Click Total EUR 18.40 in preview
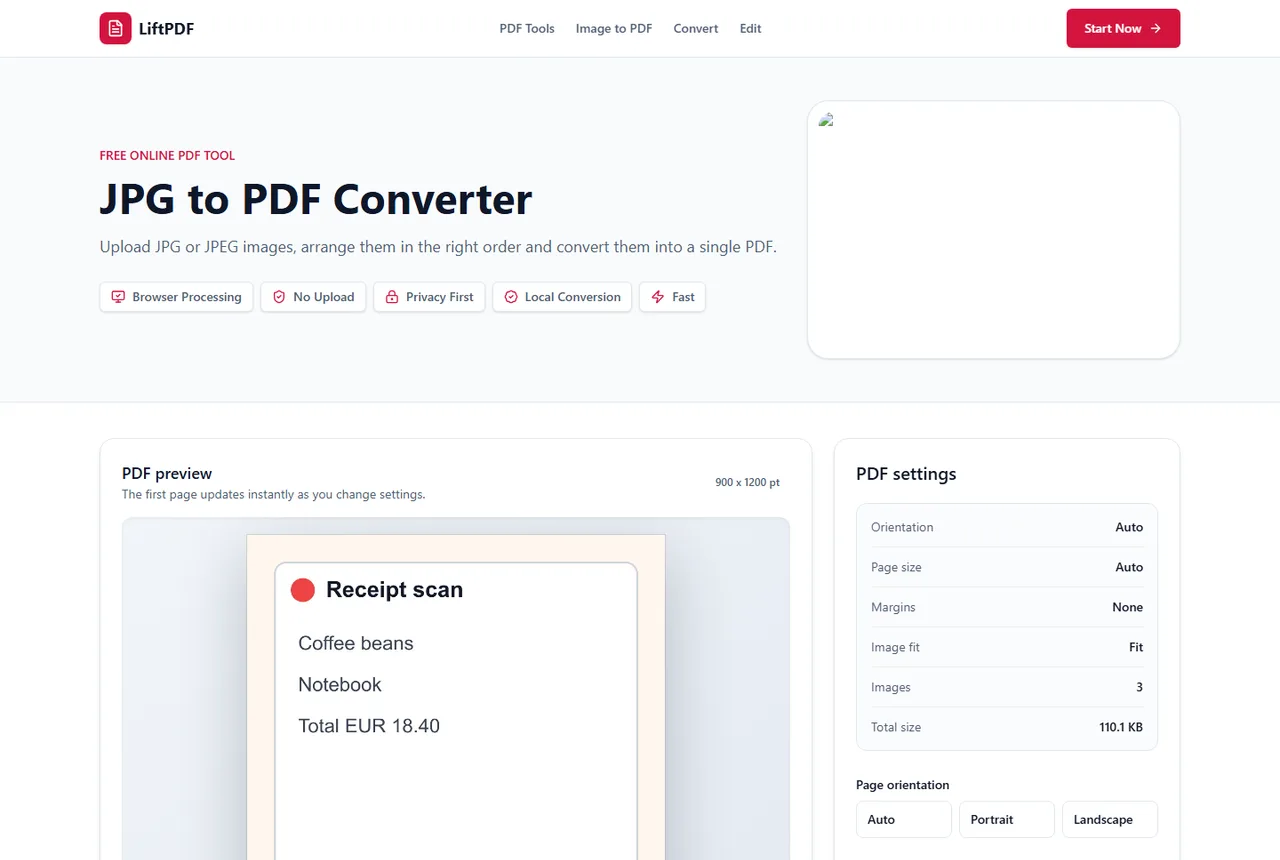 point(369,726)
